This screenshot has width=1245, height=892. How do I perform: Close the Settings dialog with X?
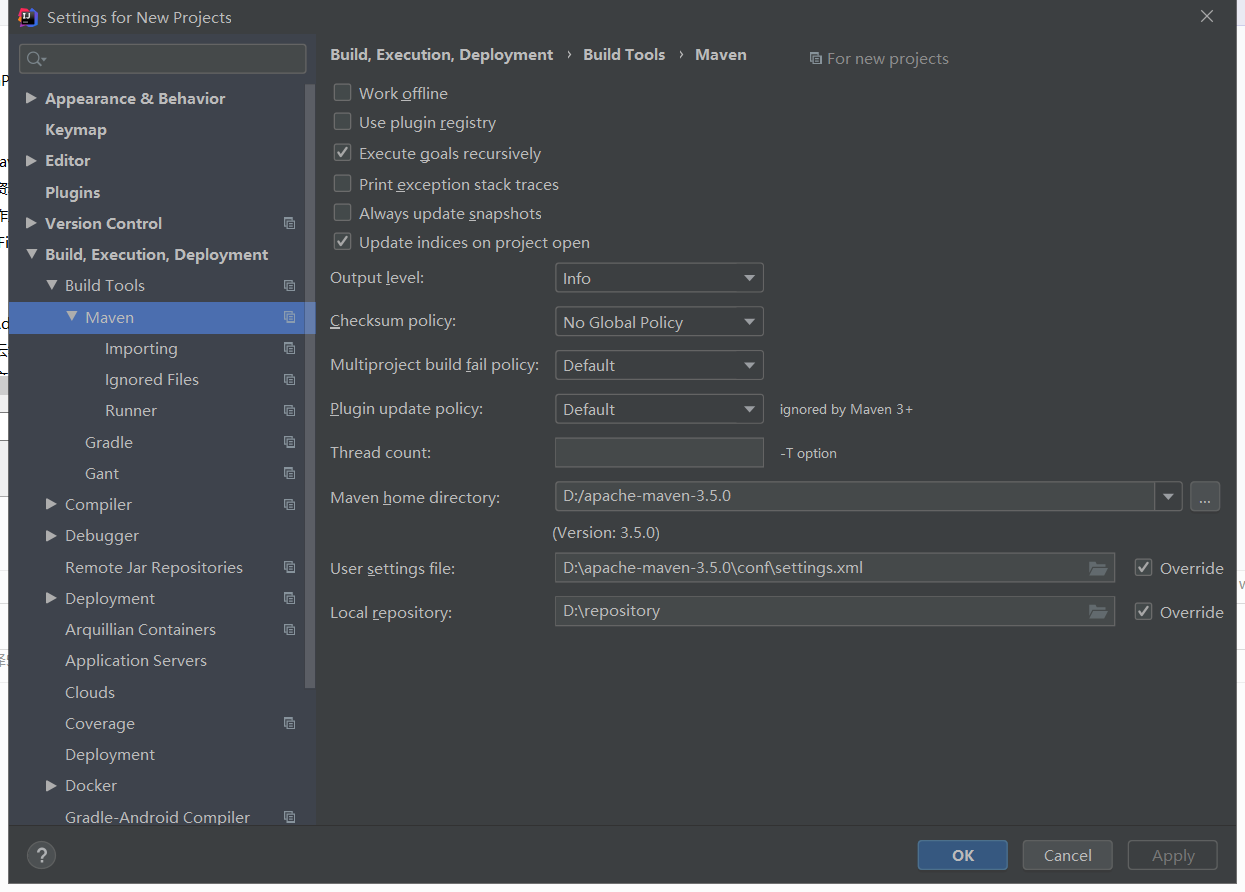[1207, 17]
